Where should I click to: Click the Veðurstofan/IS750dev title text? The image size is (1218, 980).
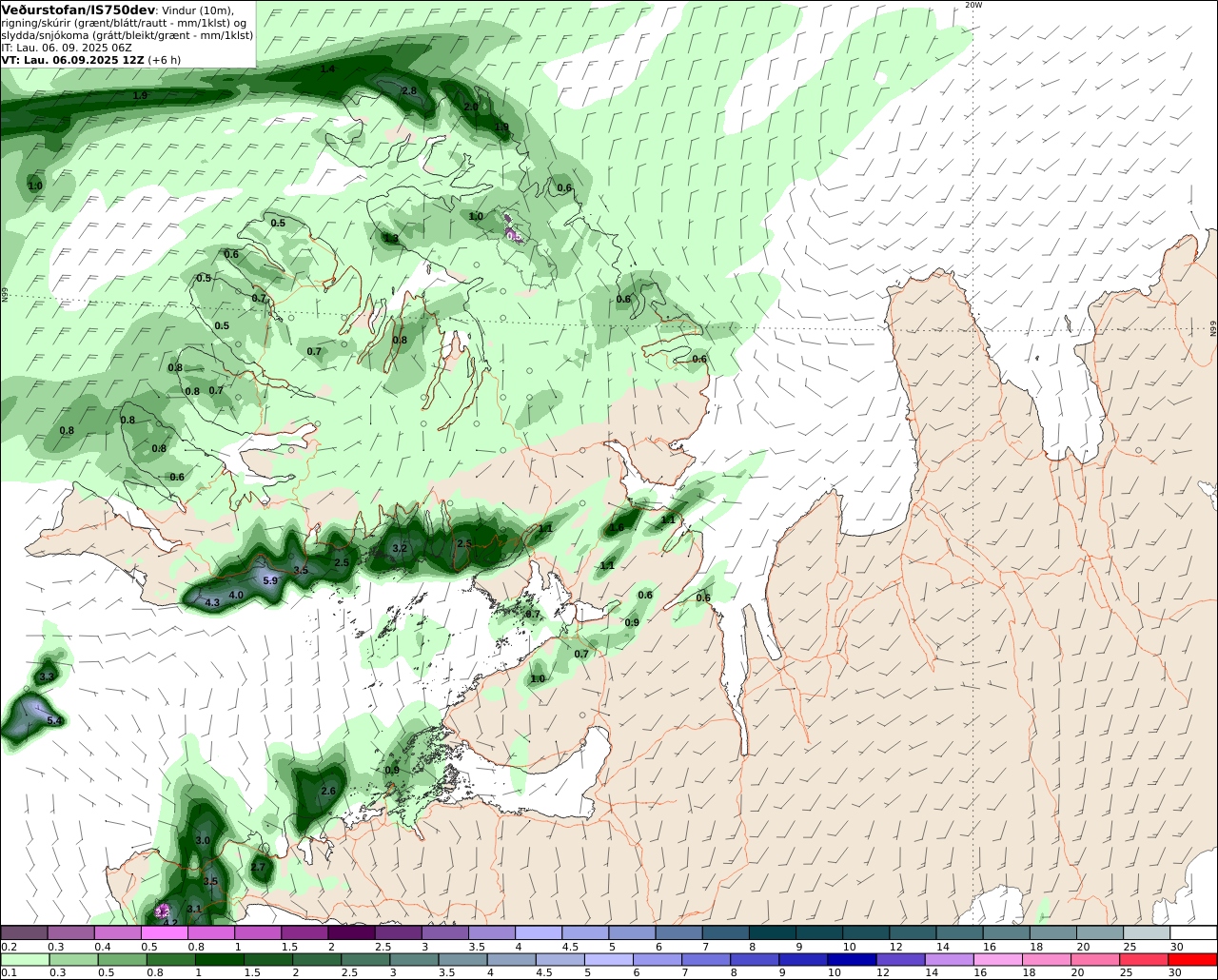coord(78,10)
